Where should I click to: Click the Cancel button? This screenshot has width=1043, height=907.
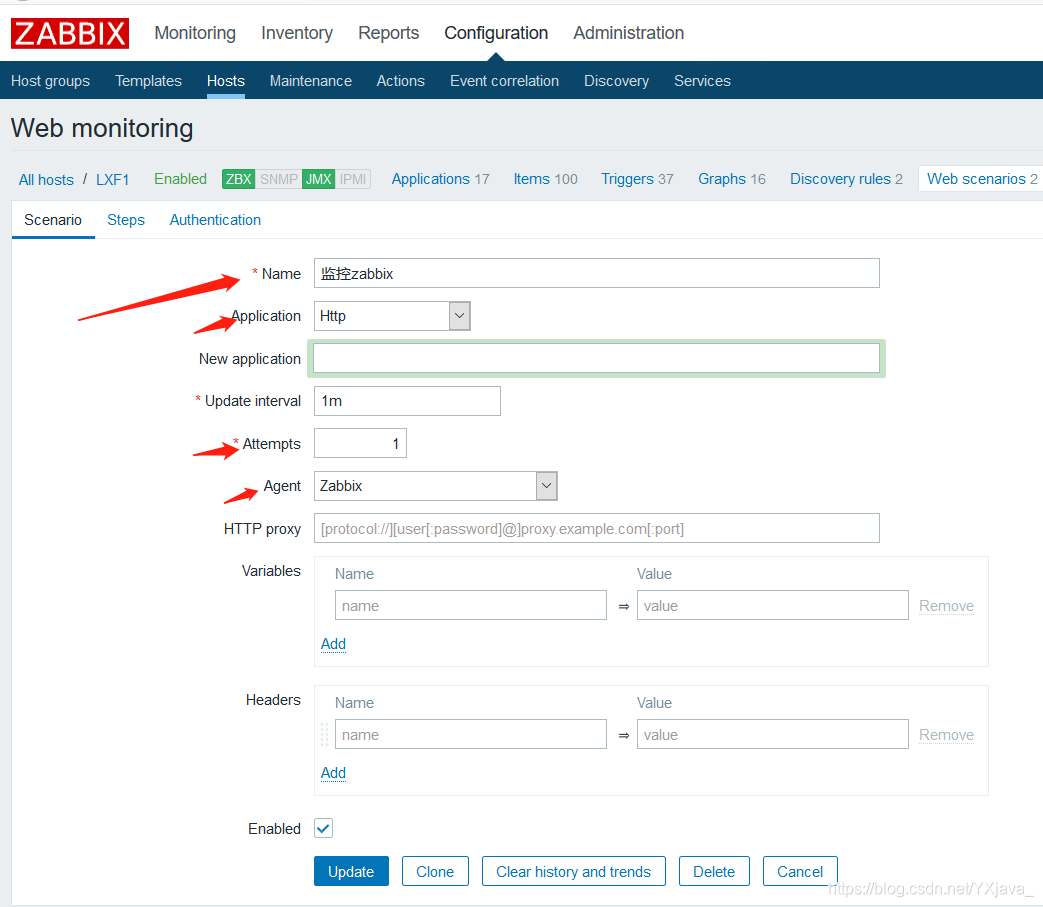click(800, 871)
